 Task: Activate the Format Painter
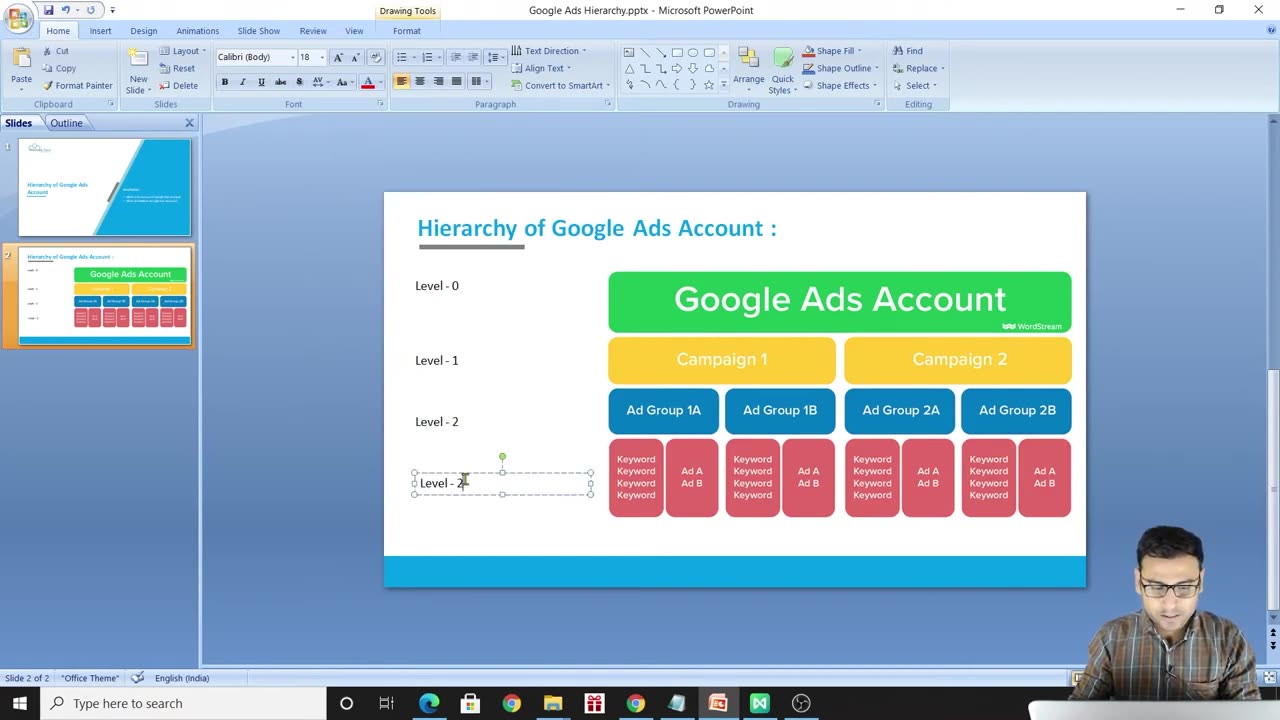[77, 85]
